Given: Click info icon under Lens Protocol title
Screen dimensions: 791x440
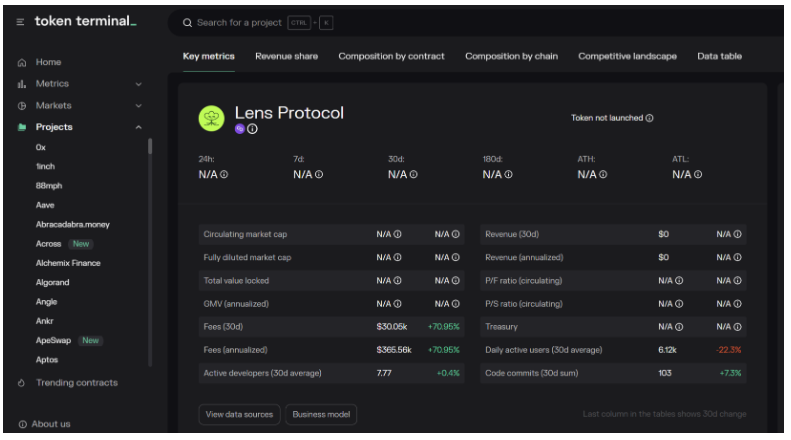Looking at the screenshot, I should click(252, 129).
